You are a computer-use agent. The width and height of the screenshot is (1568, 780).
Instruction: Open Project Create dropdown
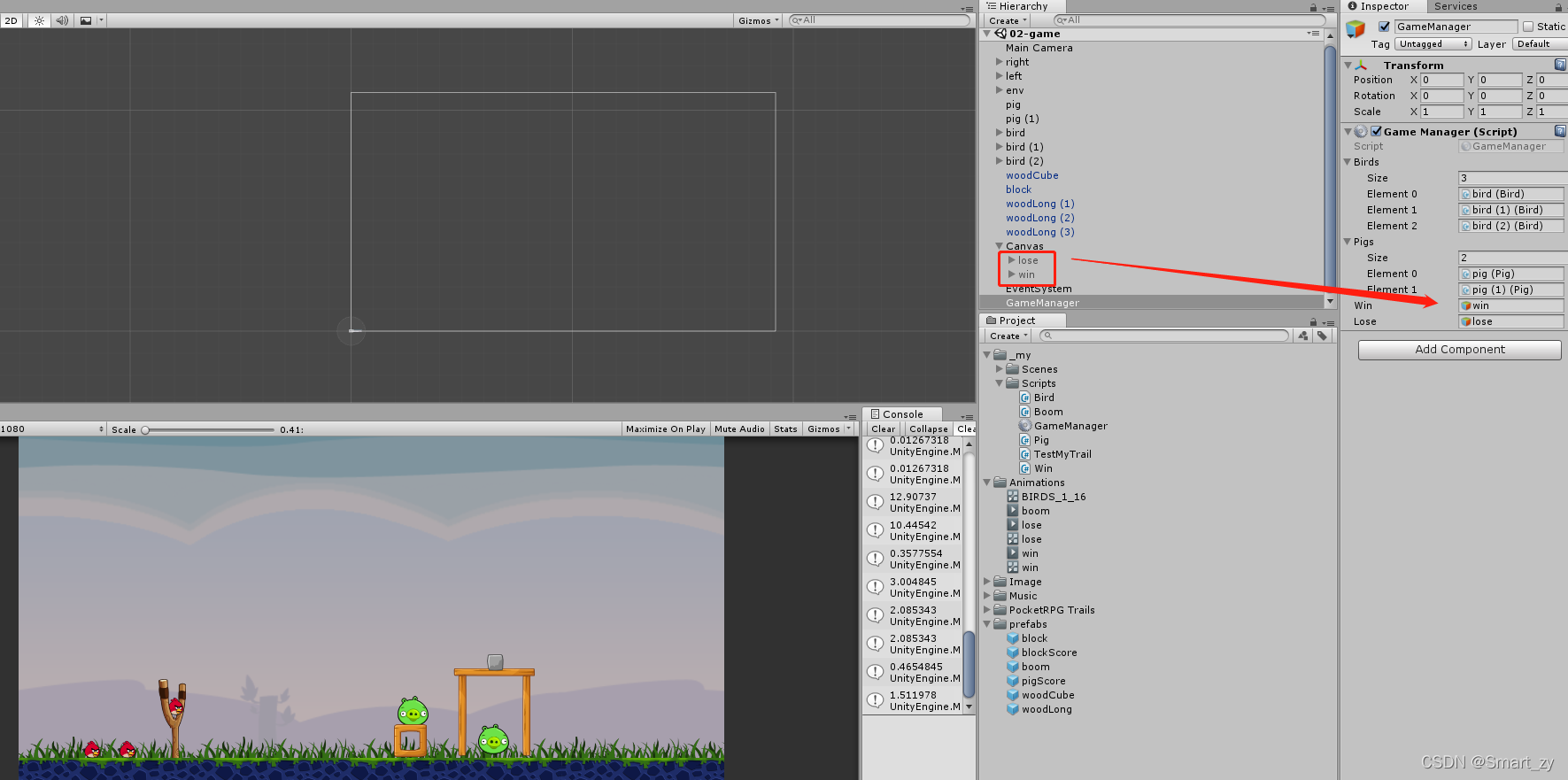pos(1008,336)
